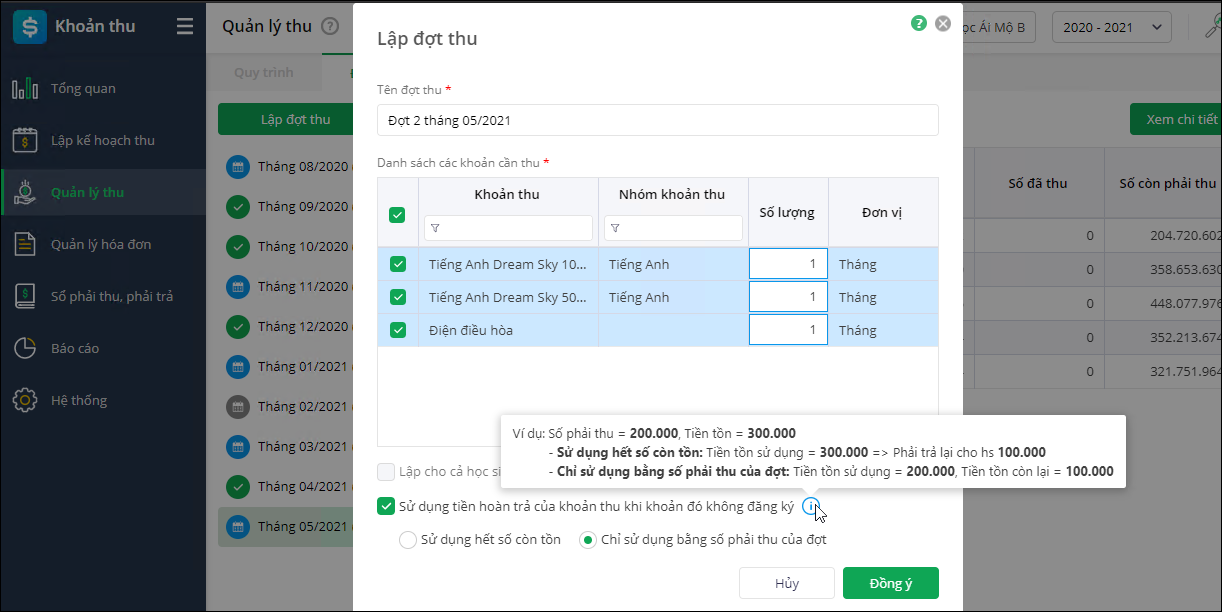Click the Hệ thống gear icon
This screenshot has width=1222, height=612.
25,401
